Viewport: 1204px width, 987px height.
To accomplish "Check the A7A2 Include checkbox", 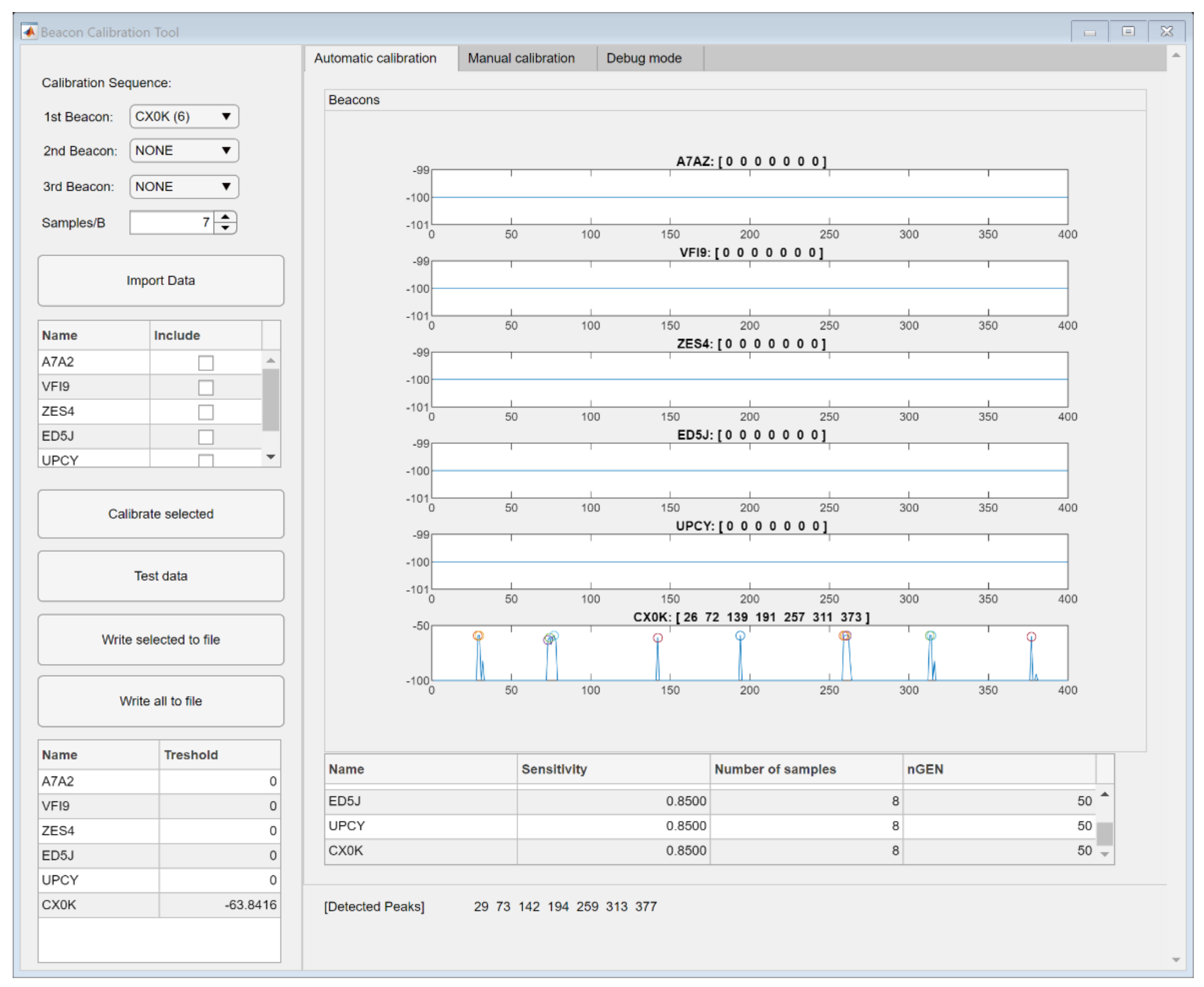I will tap(205, 363).
